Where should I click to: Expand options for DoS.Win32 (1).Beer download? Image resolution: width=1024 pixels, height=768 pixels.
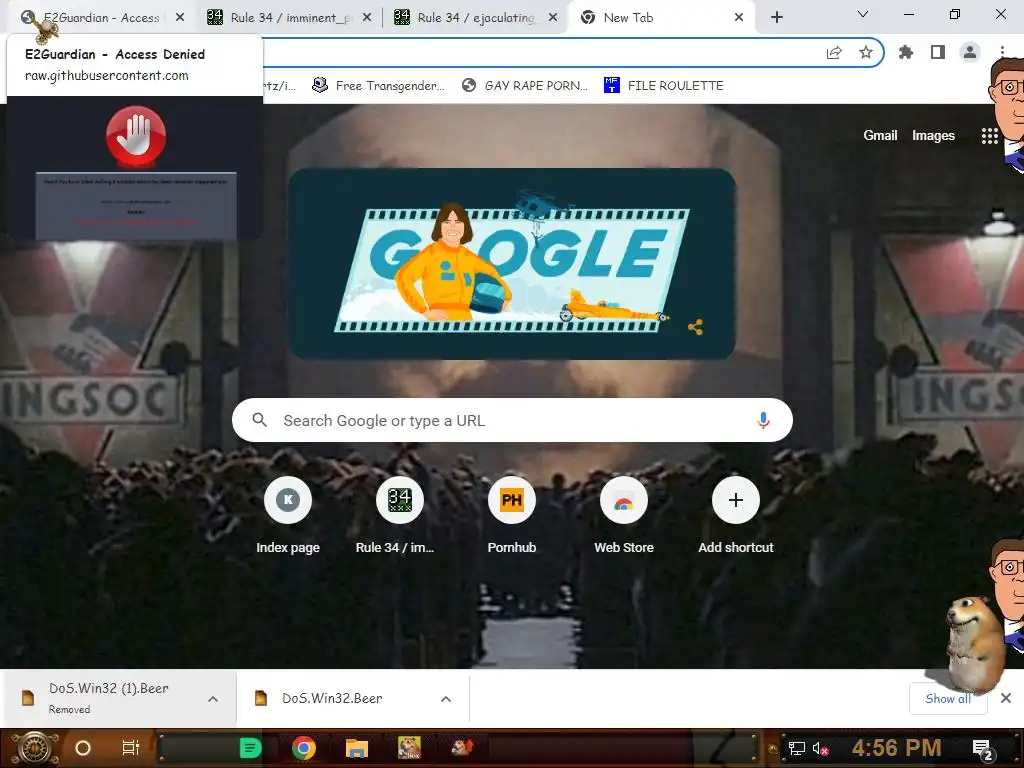[213, 699]
